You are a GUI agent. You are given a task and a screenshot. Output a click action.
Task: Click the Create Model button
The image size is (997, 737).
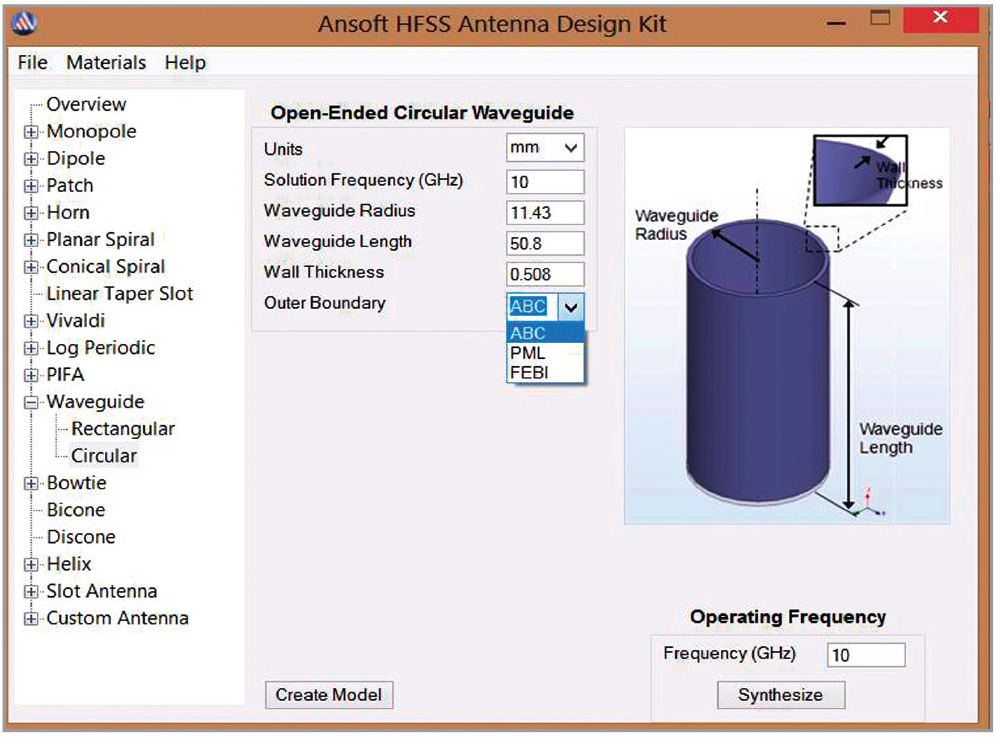point(329,695)
